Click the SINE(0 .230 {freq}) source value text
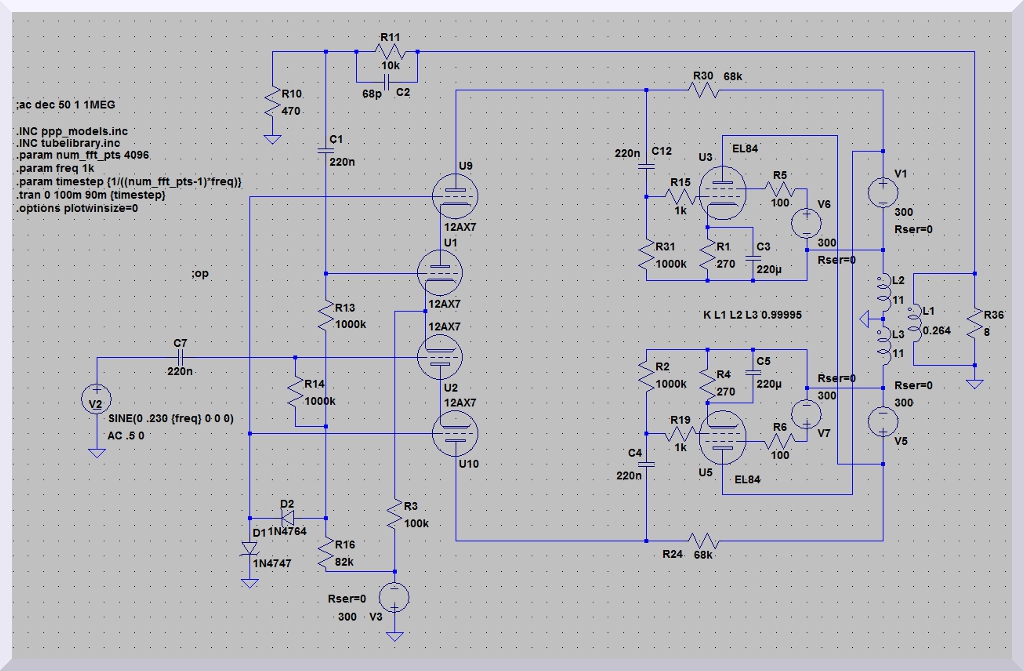 coord(170,418)
